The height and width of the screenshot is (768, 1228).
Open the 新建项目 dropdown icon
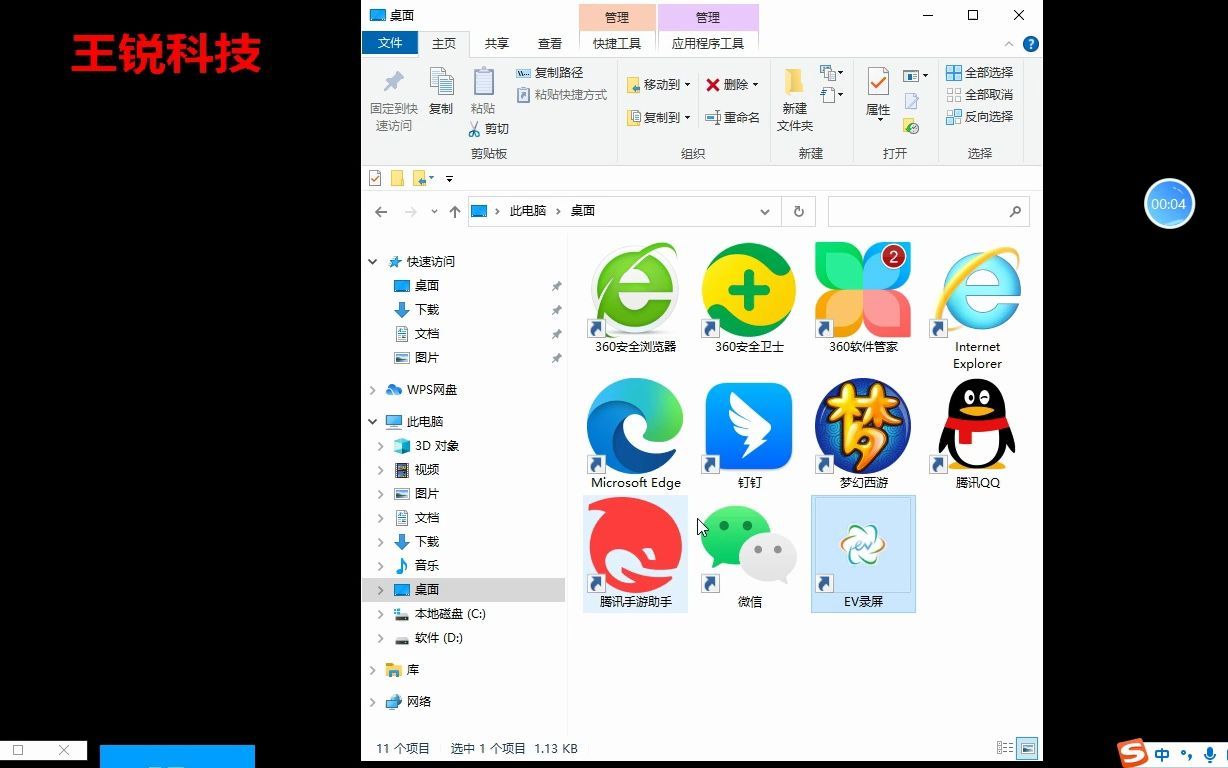tap(832, 73)
